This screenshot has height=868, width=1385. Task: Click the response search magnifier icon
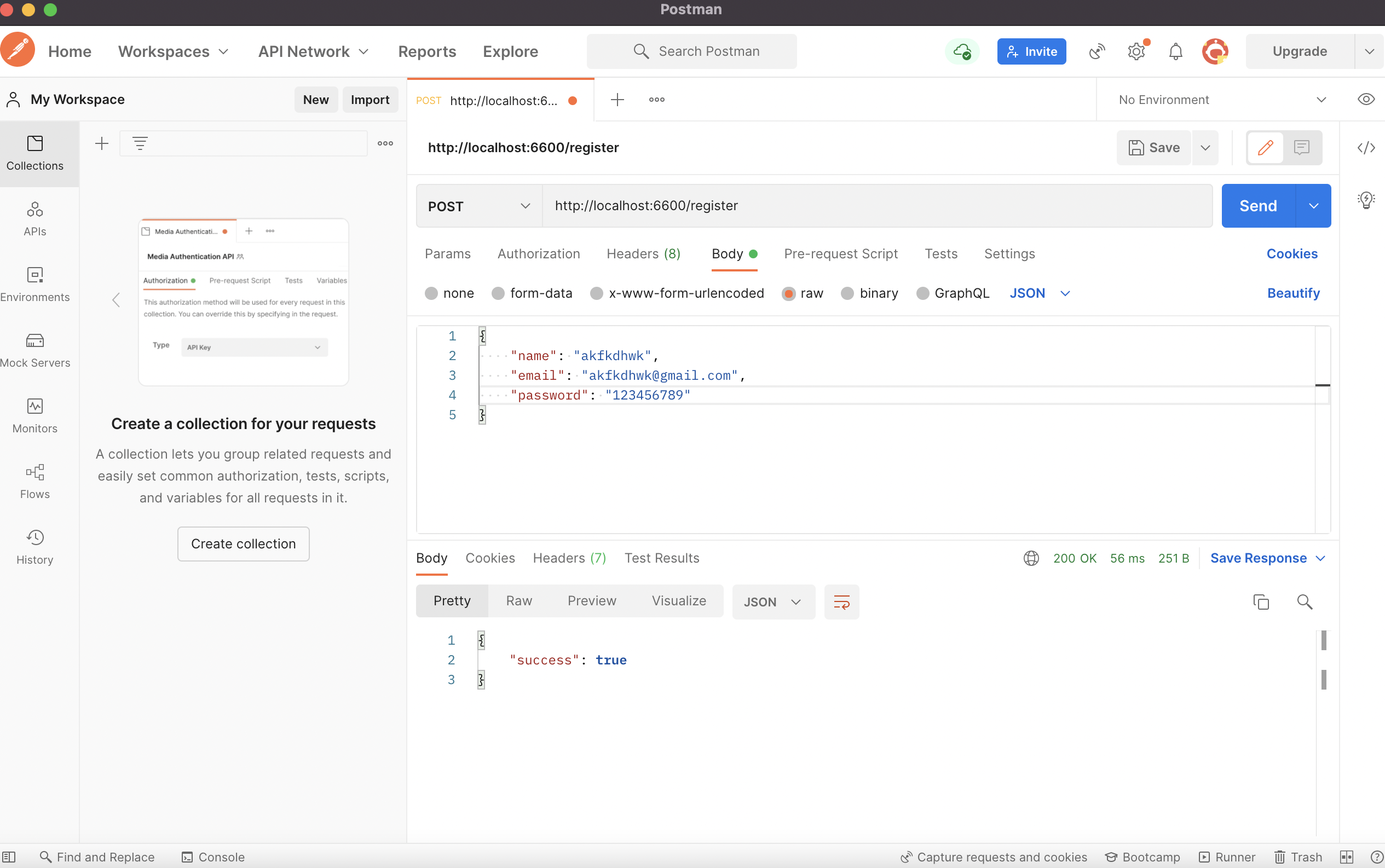click(x=1304, y=601)
